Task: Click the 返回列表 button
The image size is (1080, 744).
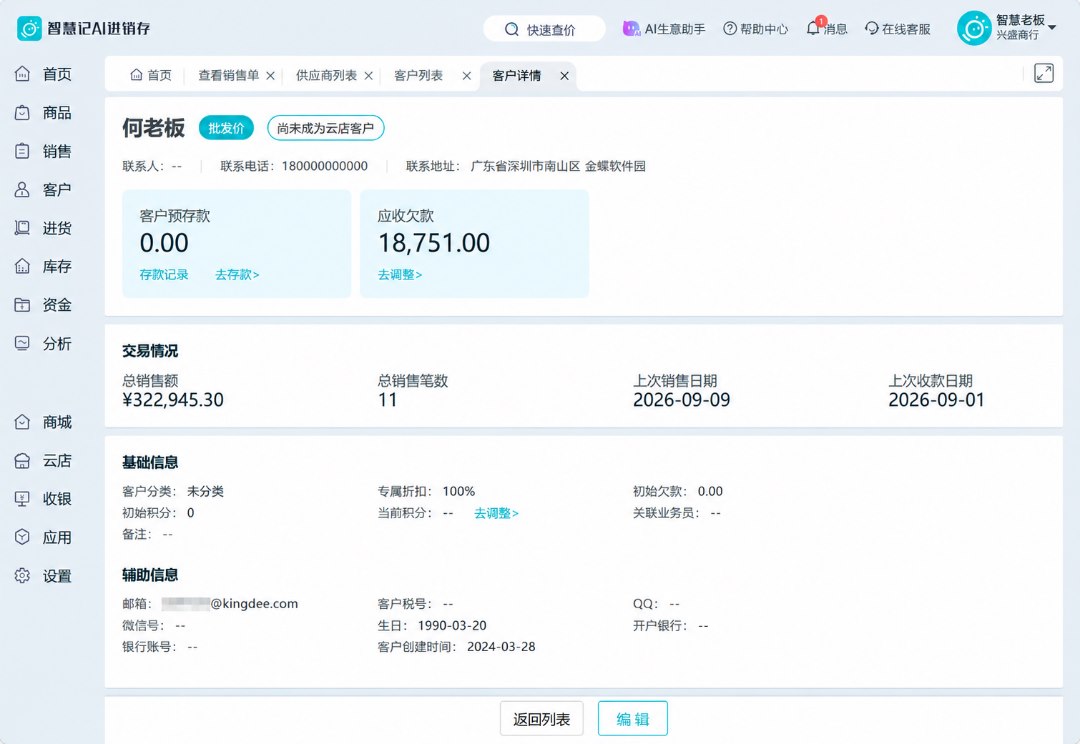Action: [x=541, y=719]
